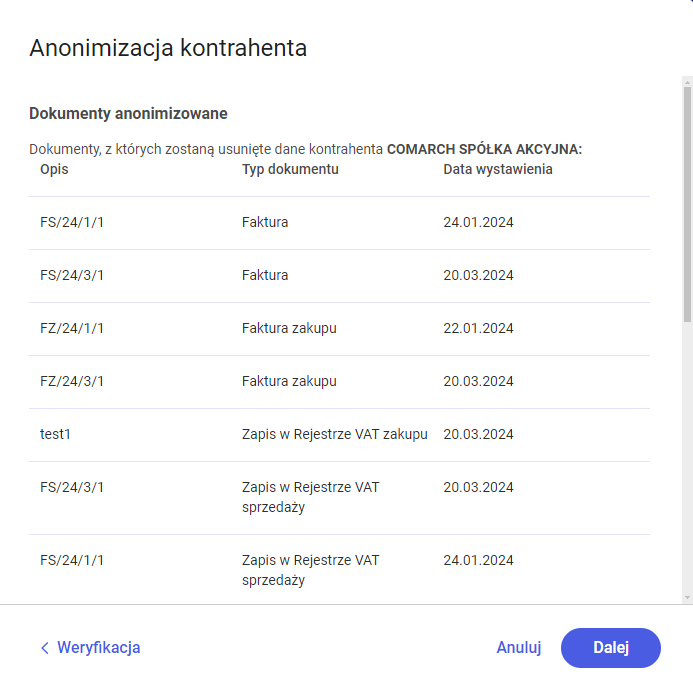Click the Data wystawienia column header

click(497, 169)
